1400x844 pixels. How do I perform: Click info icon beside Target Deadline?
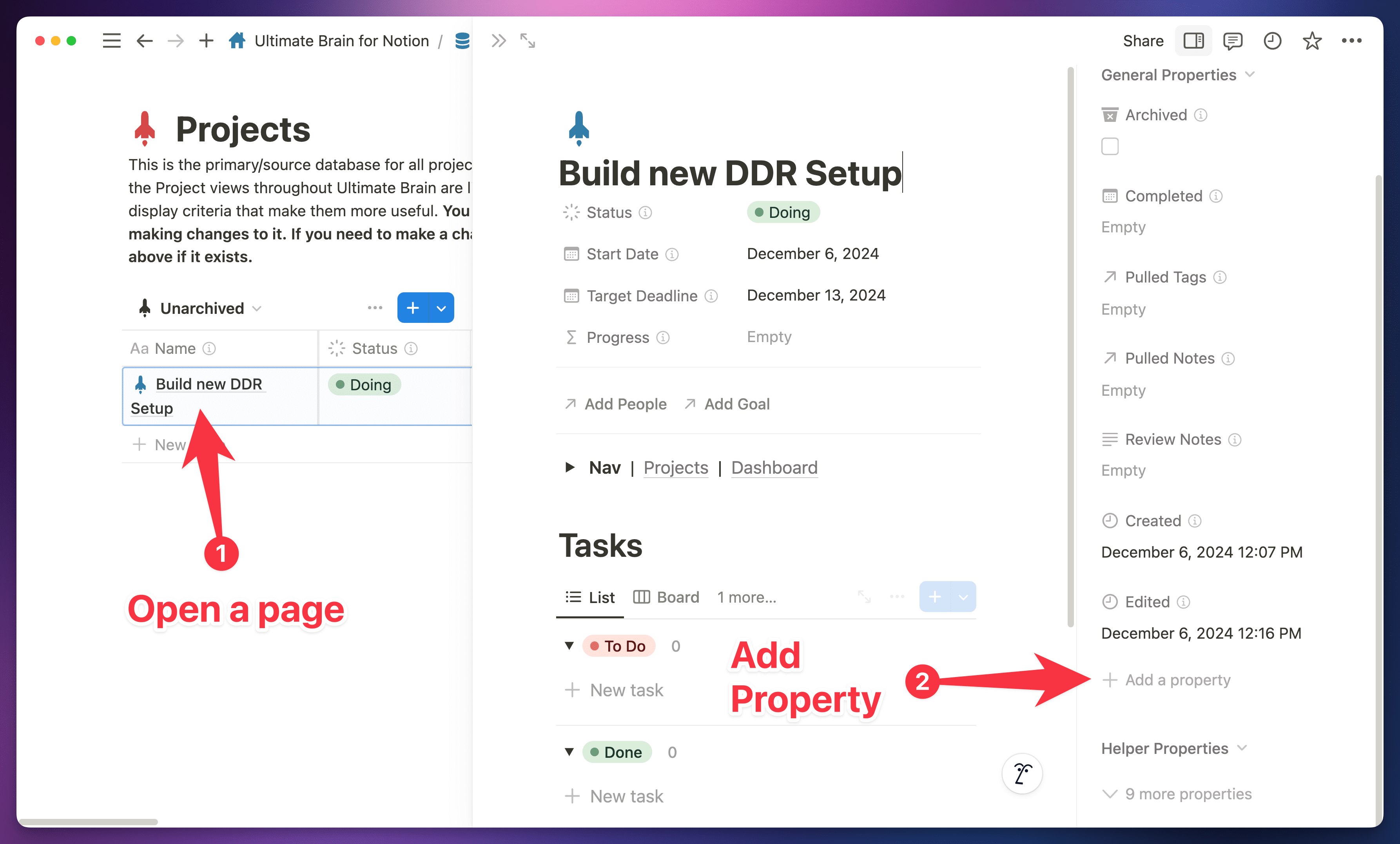point(711,296)
